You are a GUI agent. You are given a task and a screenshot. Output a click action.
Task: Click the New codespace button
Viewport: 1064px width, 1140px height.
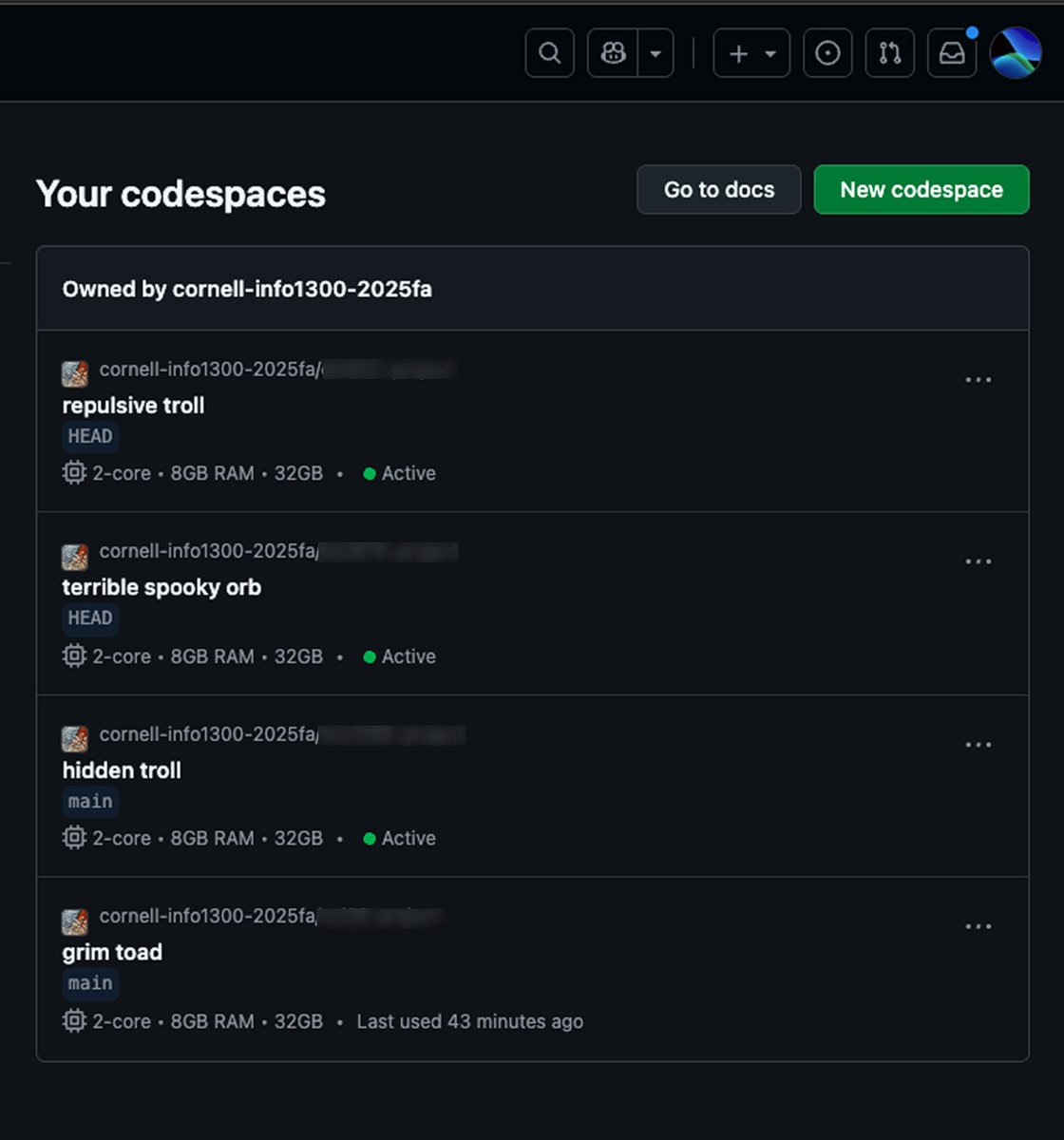click(x=921, y=189)
